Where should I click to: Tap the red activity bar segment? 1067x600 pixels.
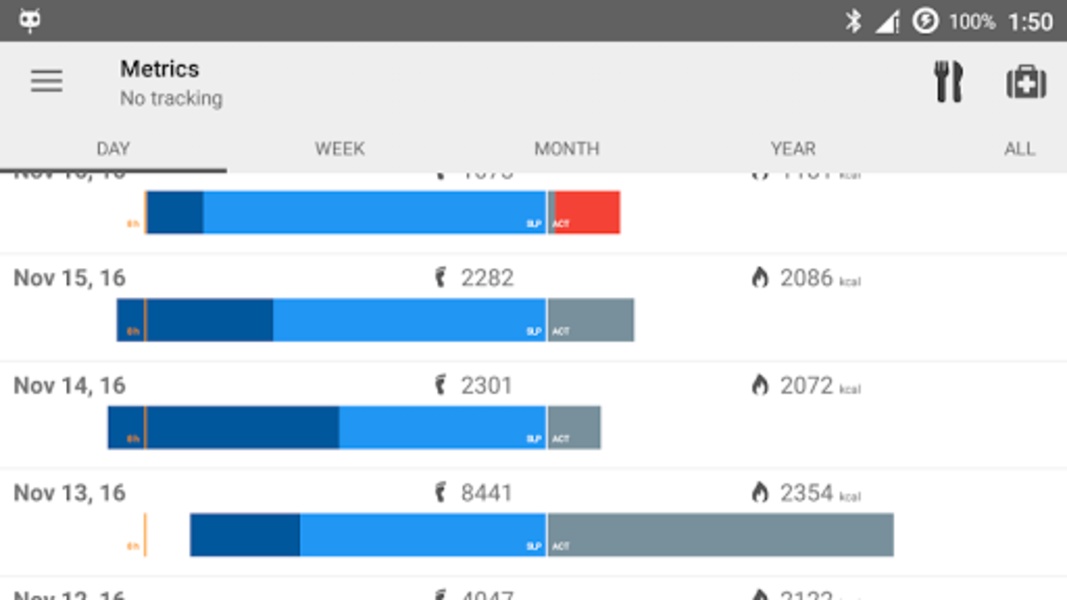pos(587,212)
